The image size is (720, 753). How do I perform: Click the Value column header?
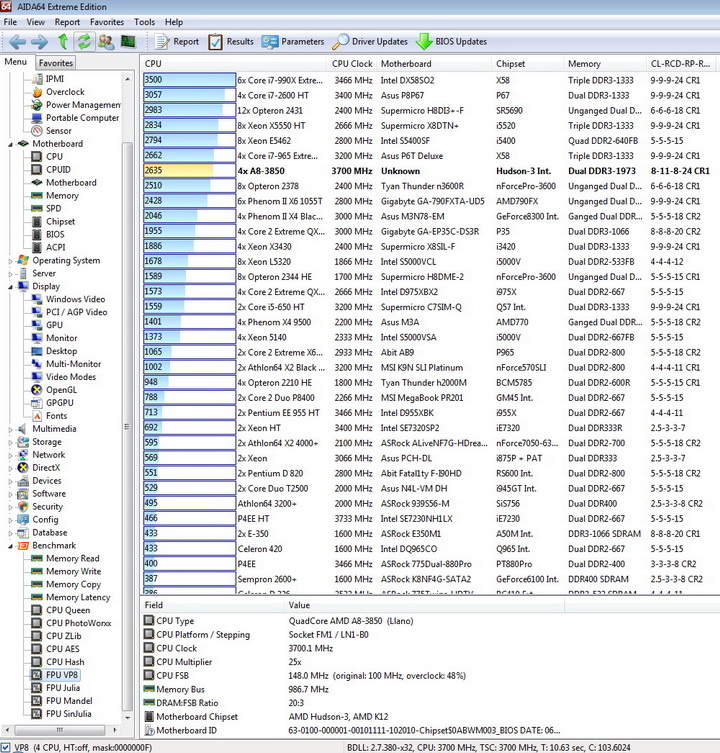click(x=424, y=605)
